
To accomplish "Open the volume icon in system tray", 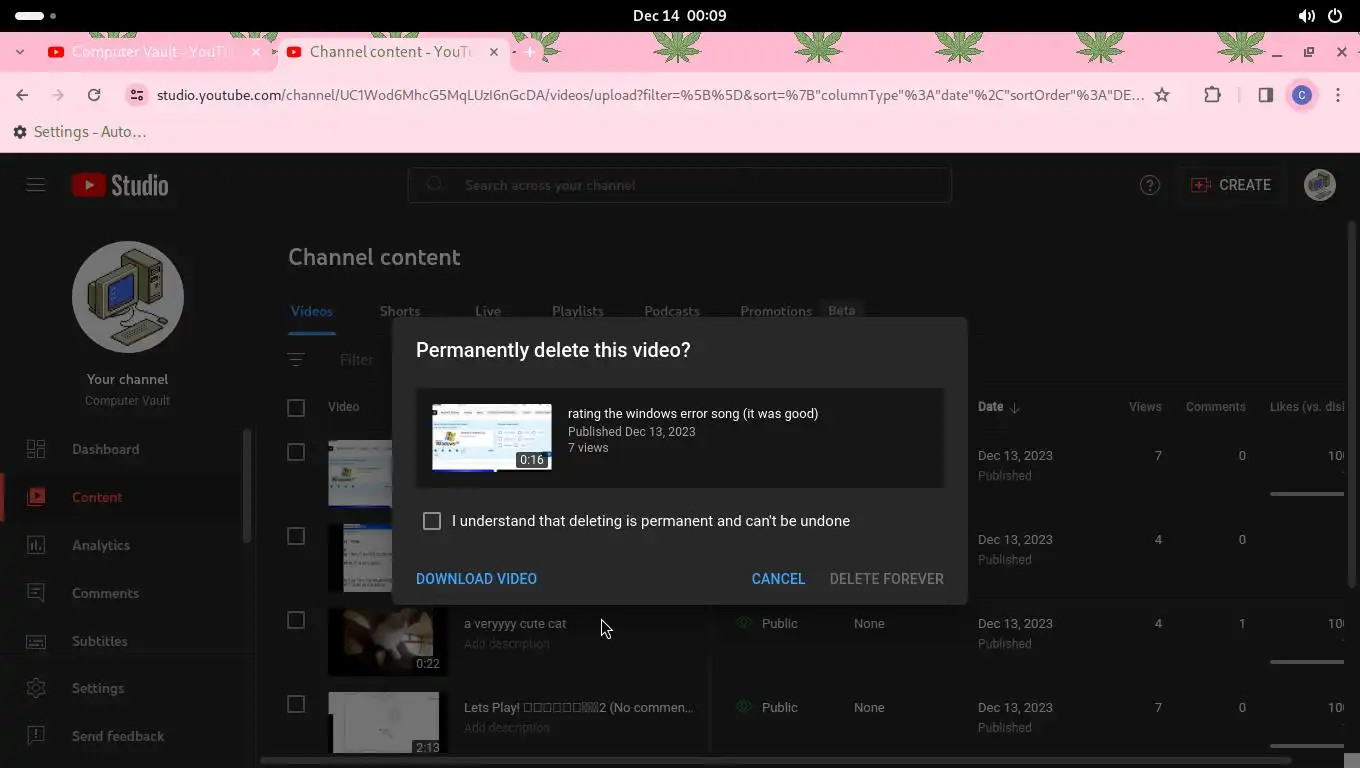I will 1306,16.
